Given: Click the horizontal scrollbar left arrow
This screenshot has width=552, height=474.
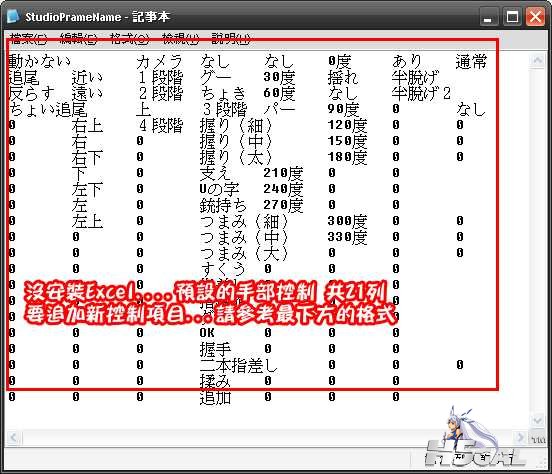Looking at the screenshot, I should point(14,438).
